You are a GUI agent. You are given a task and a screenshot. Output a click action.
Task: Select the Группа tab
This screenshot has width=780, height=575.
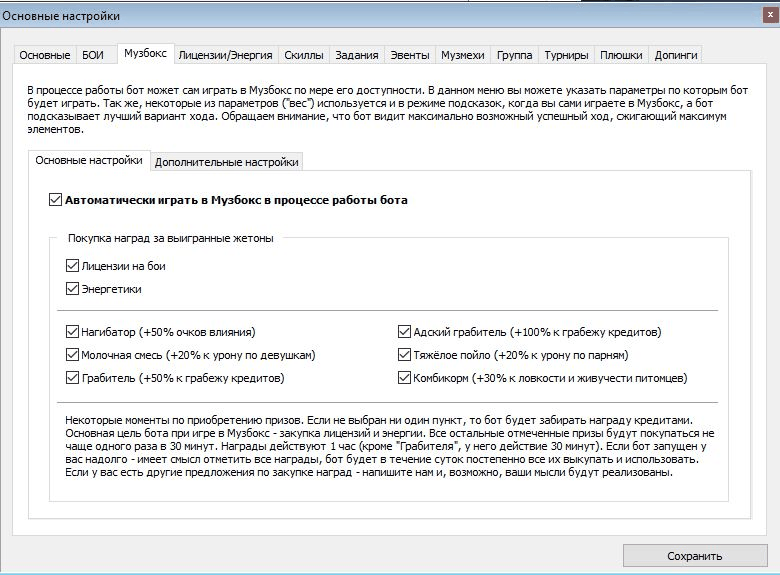[x=514, y=55]
